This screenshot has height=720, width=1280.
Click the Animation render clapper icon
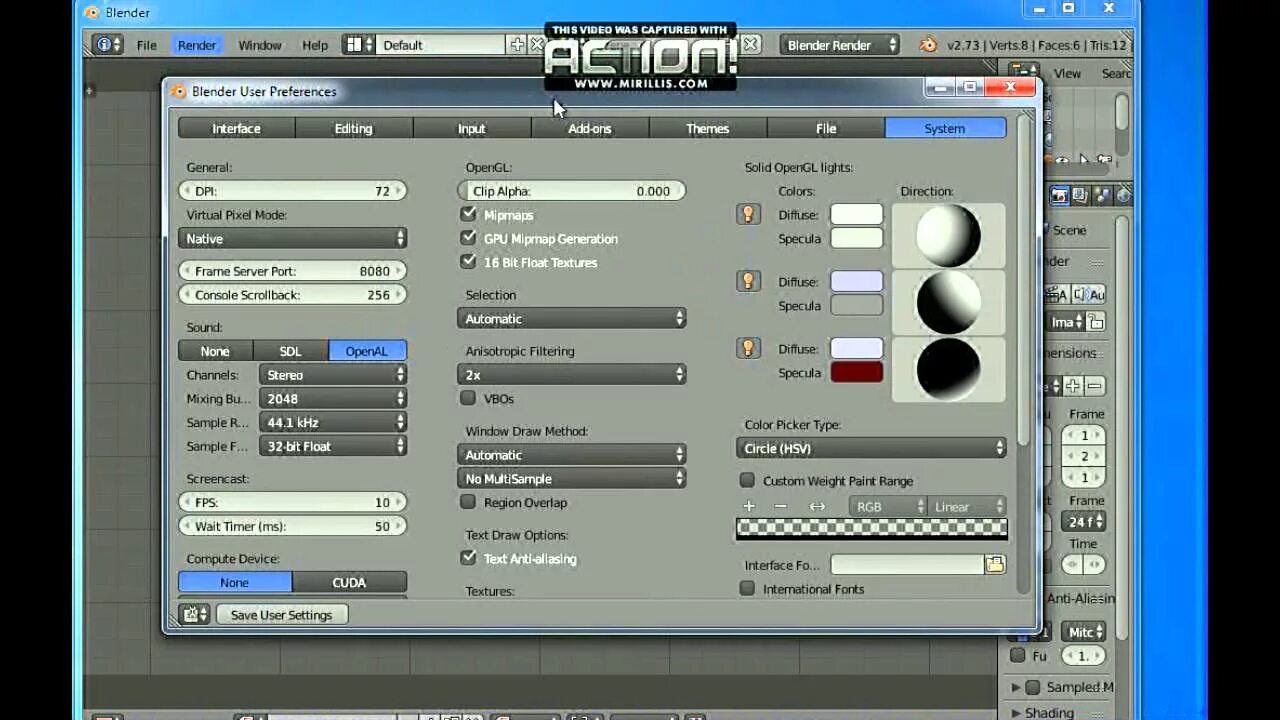click(1056, 294)
